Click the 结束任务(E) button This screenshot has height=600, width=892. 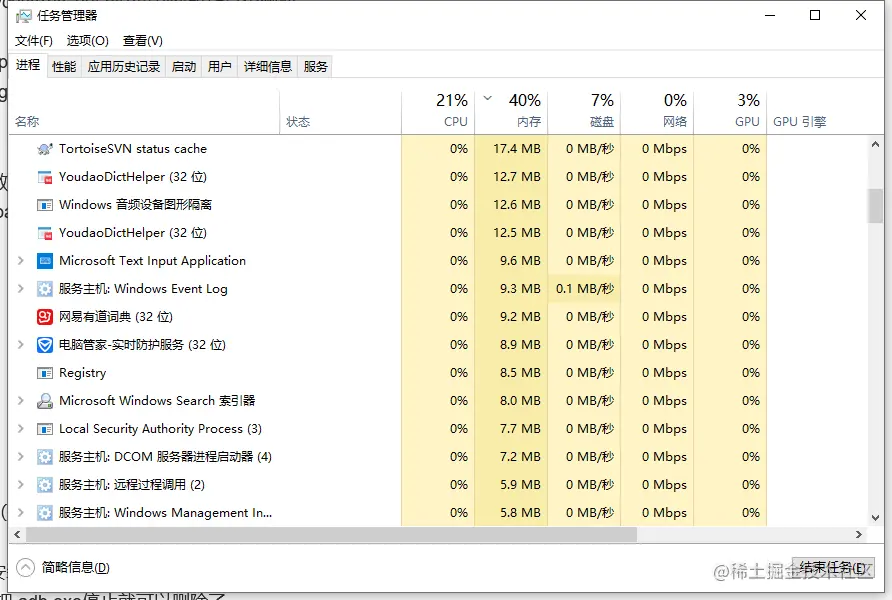click(x=833, y=568)
